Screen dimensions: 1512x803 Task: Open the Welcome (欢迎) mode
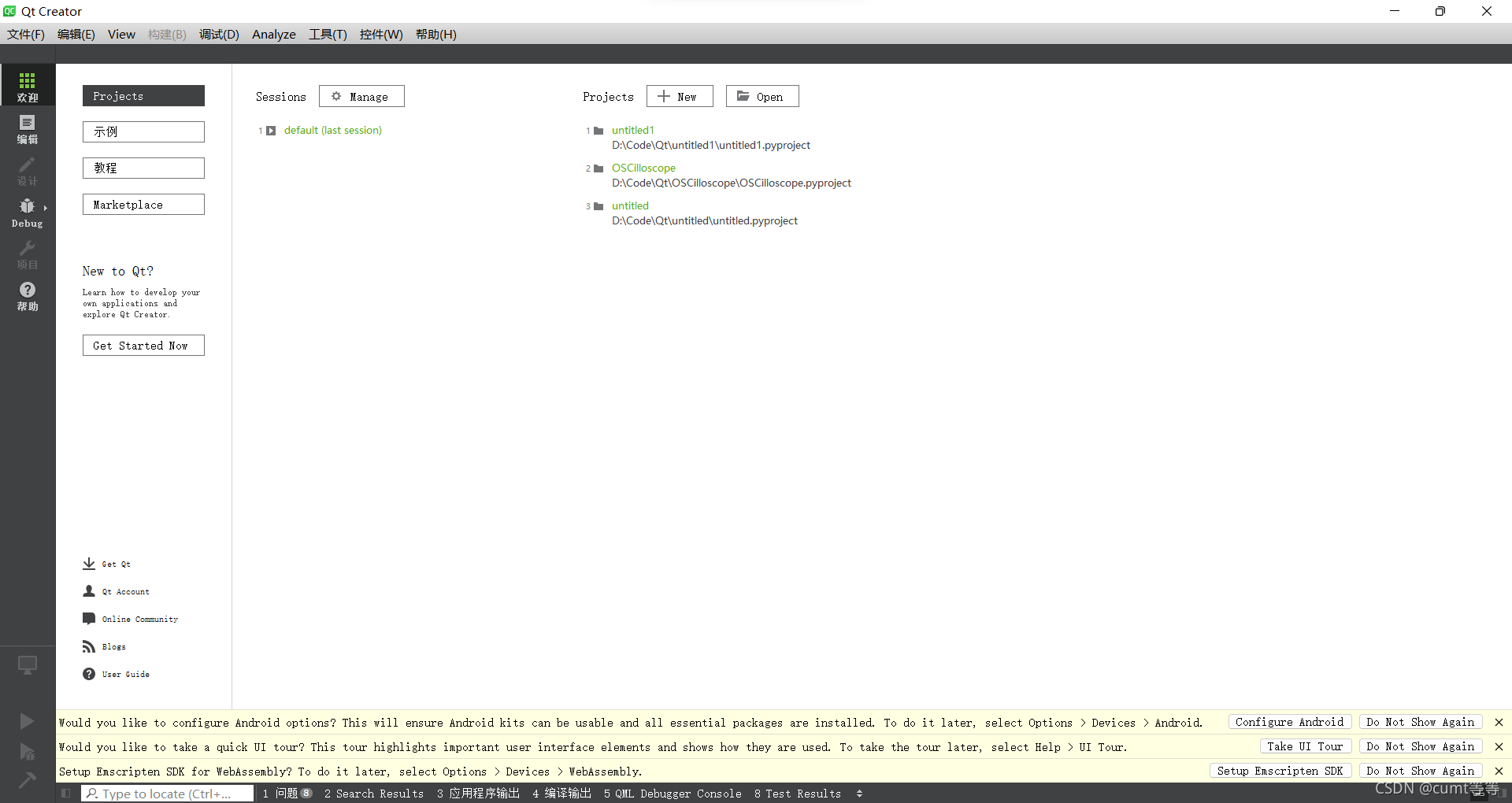pos(28,85)
